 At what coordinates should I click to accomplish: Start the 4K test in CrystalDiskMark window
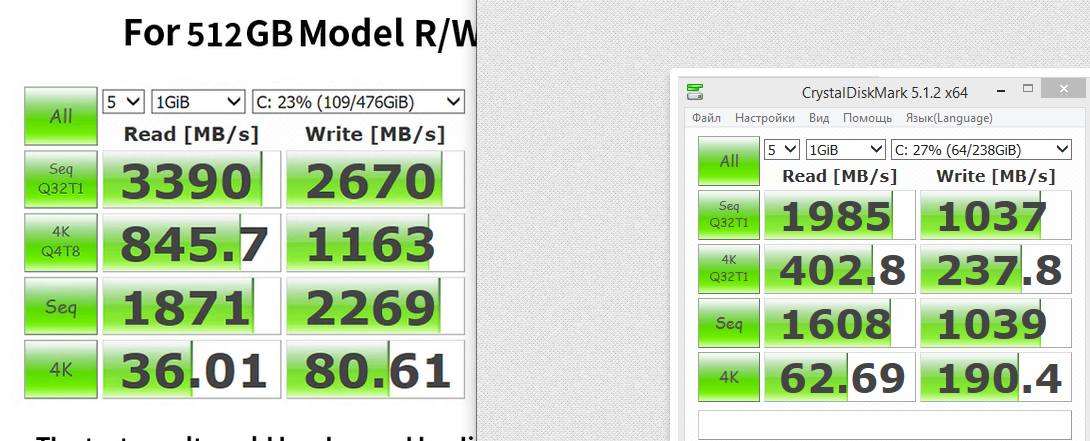point(729,376)
